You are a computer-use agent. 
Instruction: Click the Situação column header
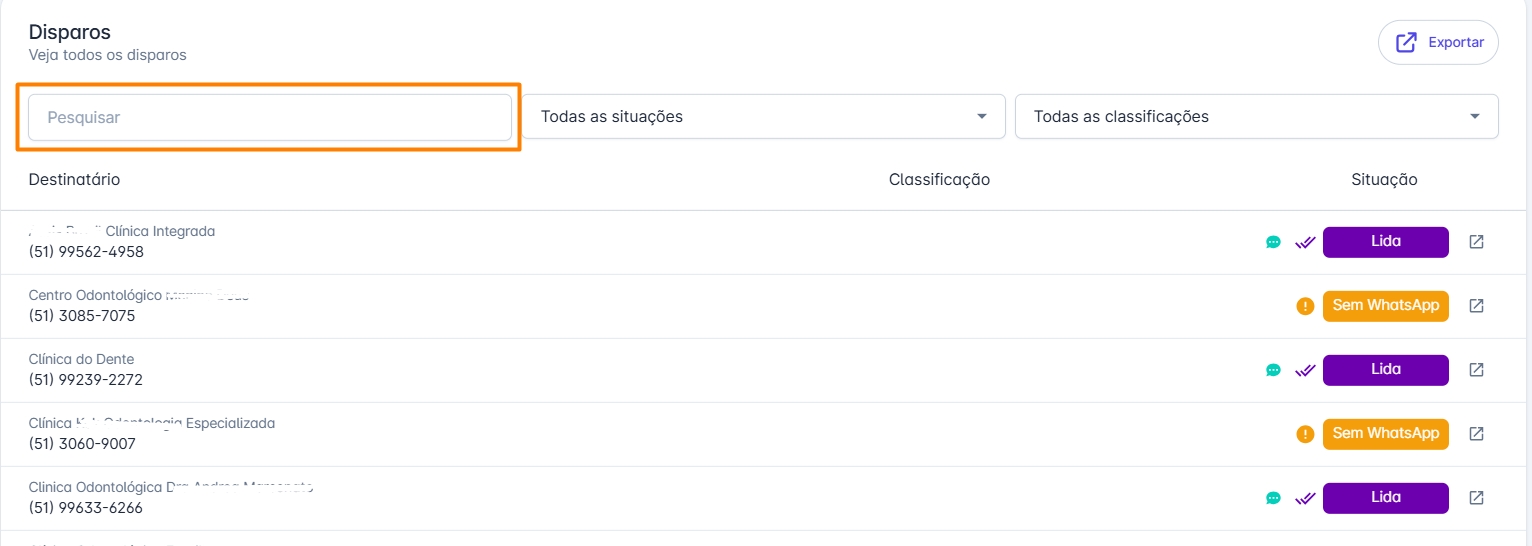(x=1384, y=180)
